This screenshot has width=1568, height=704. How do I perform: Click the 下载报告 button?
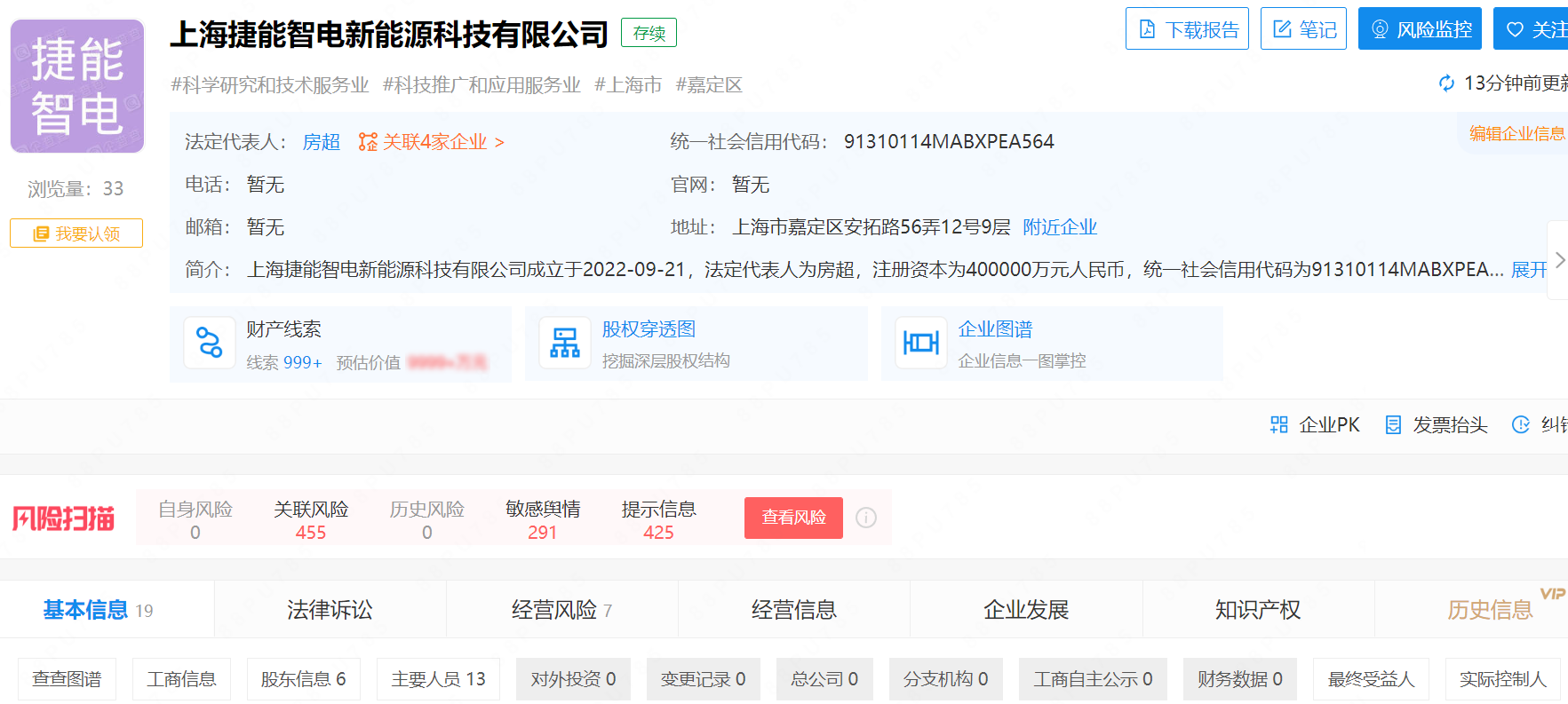1187,29
